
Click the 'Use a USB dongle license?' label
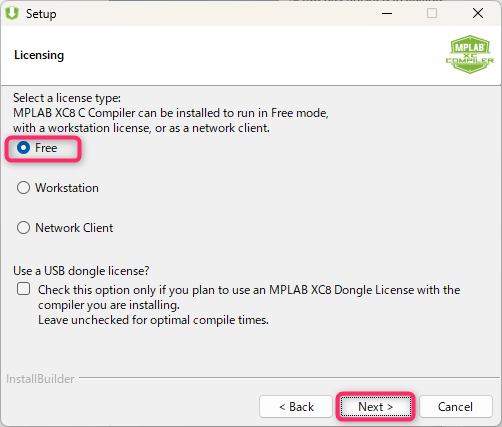click(x=81, y=271)
